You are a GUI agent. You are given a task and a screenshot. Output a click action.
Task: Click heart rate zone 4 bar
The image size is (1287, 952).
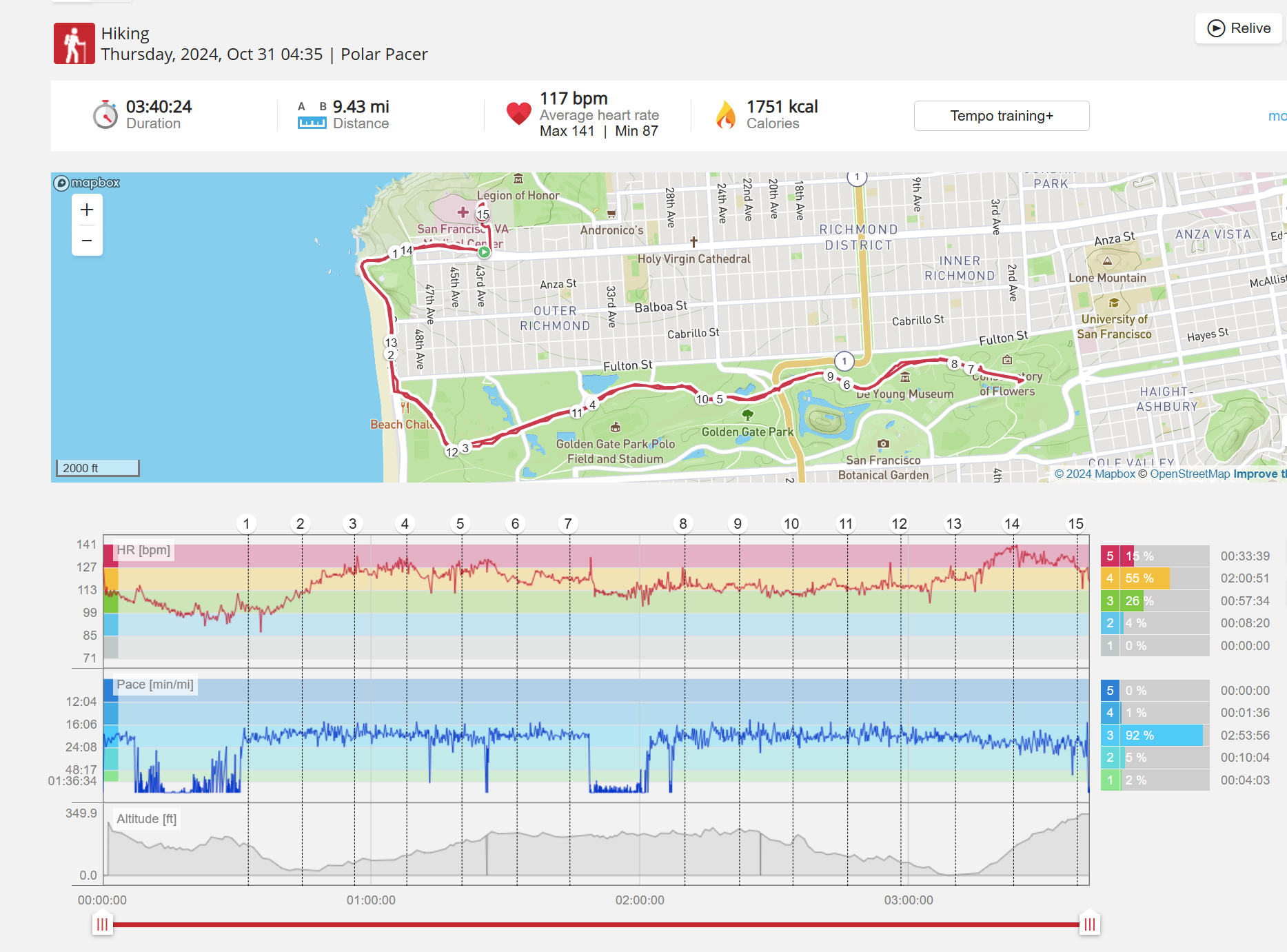click(1155, 578)
